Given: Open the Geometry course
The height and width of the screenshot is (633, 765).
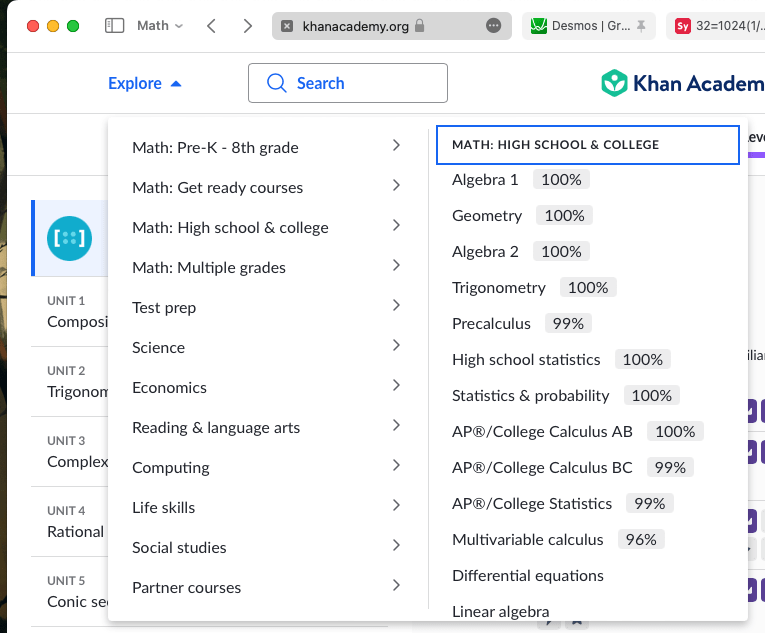Looking at the screenshot, I should [487, 216].
